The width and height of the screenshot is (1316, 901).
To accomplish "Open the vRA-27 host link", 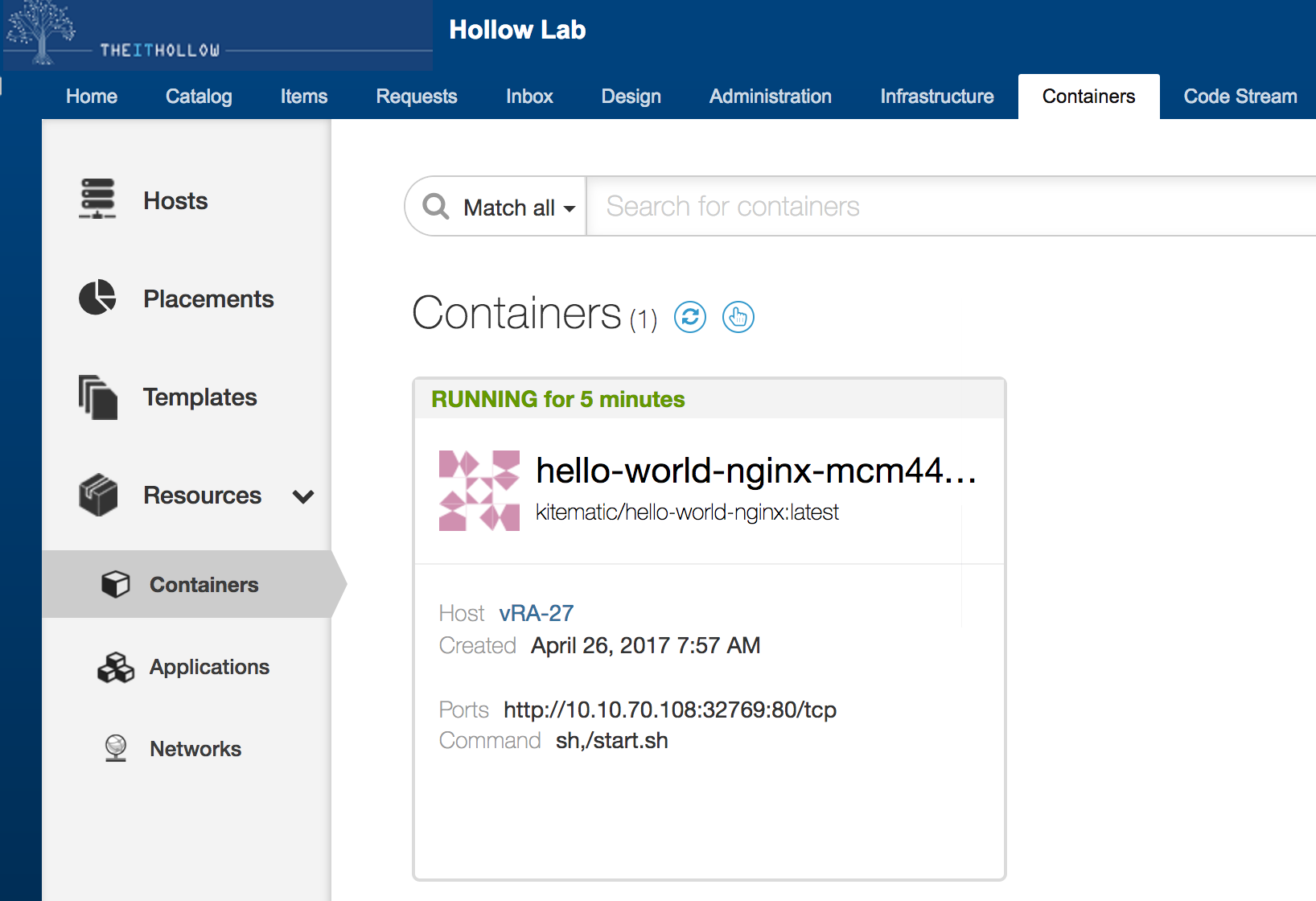I will (536, 614).
